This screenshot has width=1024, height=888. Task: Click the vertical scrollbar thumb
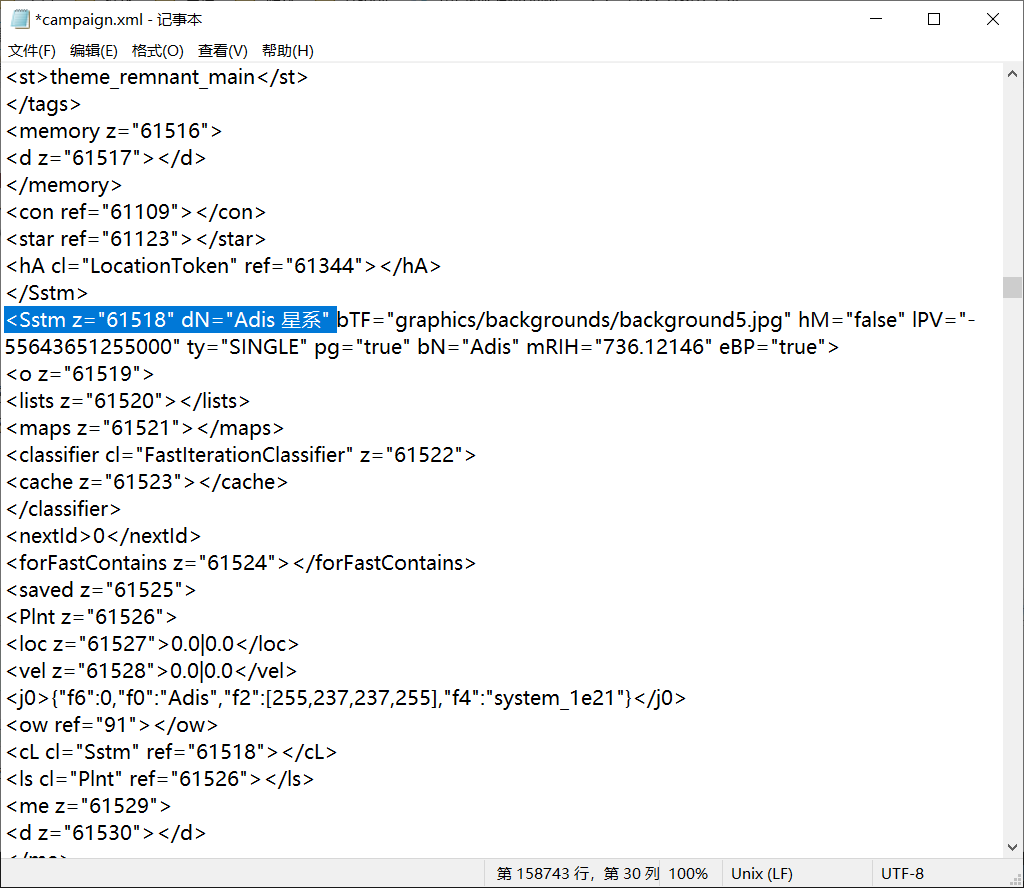click(1012, 287)
